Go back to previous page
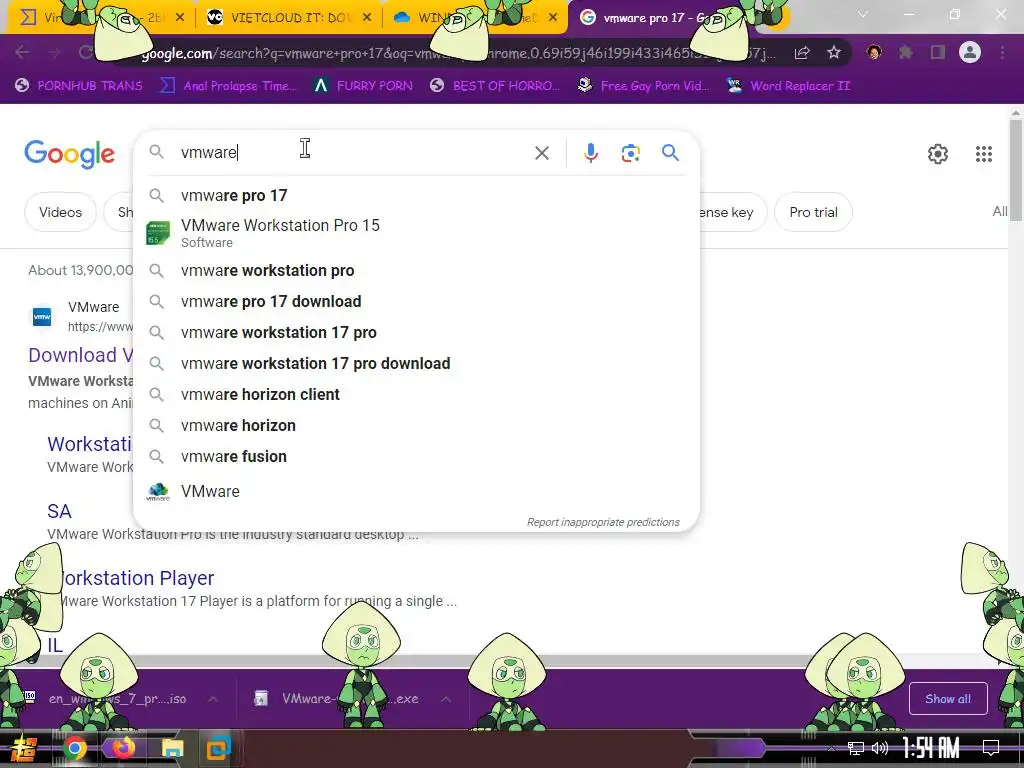Screen dimensions: 1024x768 pyautogui.click(x=22, y=52)
